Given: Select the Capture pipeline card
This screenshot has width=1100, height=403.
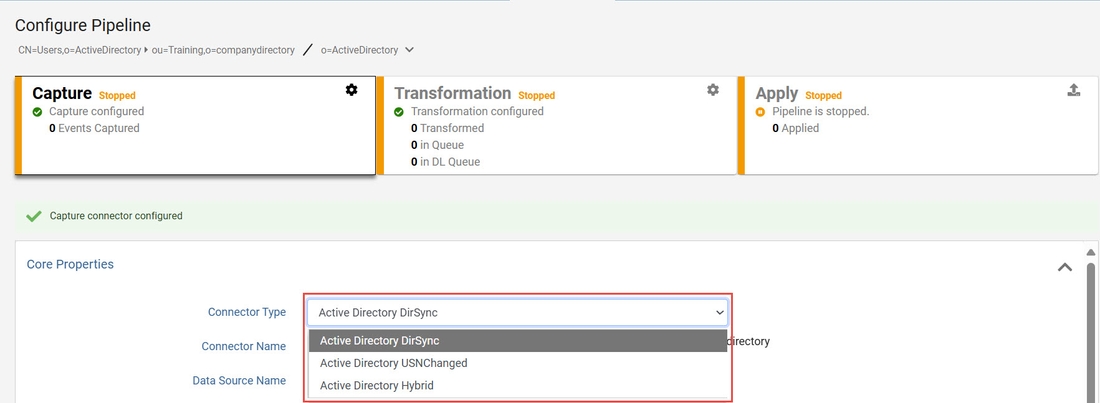Looking at the screenshot, I should [195, 125].
